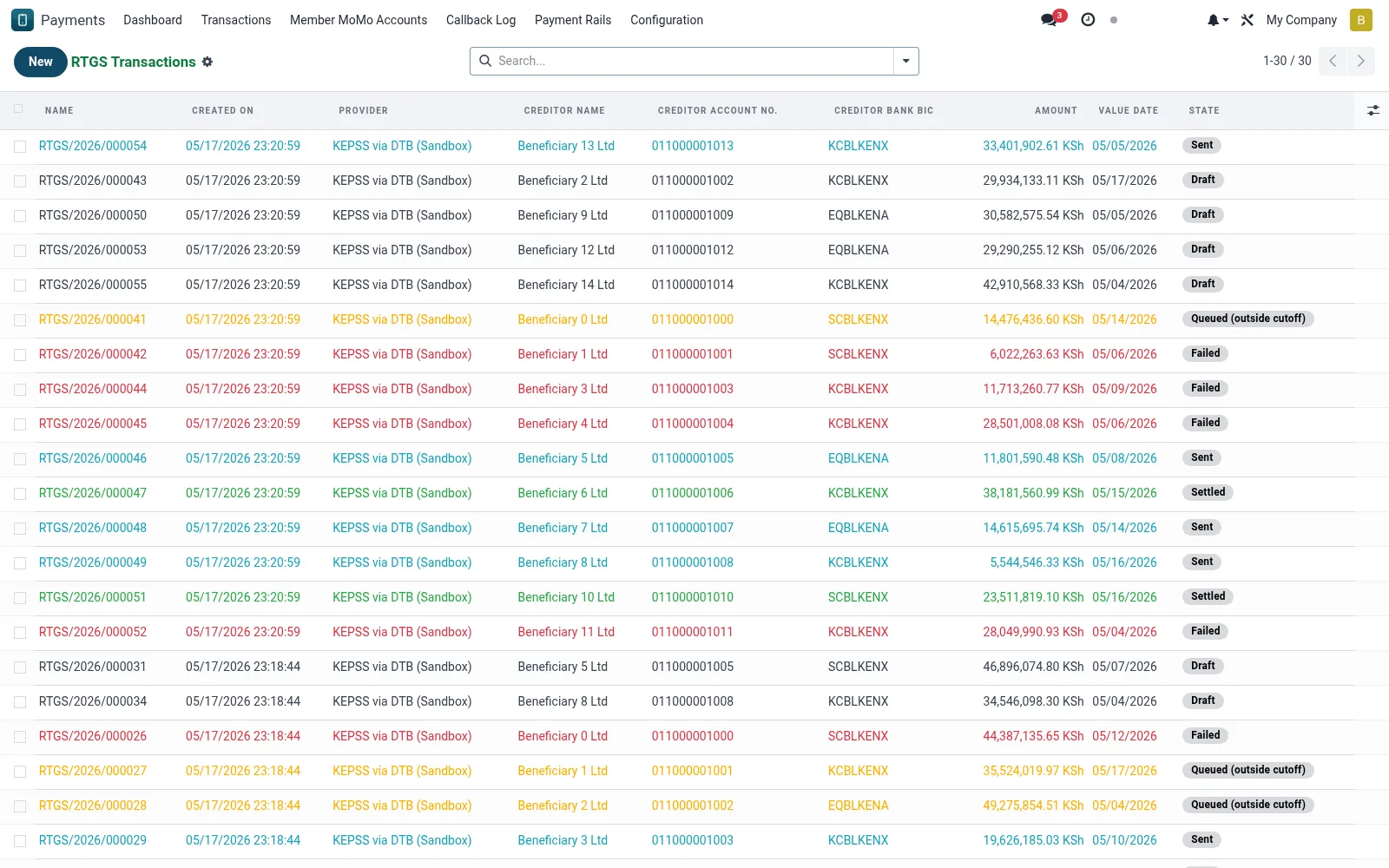Click the Payments app name label
The image size is (1389, 868).
[73, 20]
